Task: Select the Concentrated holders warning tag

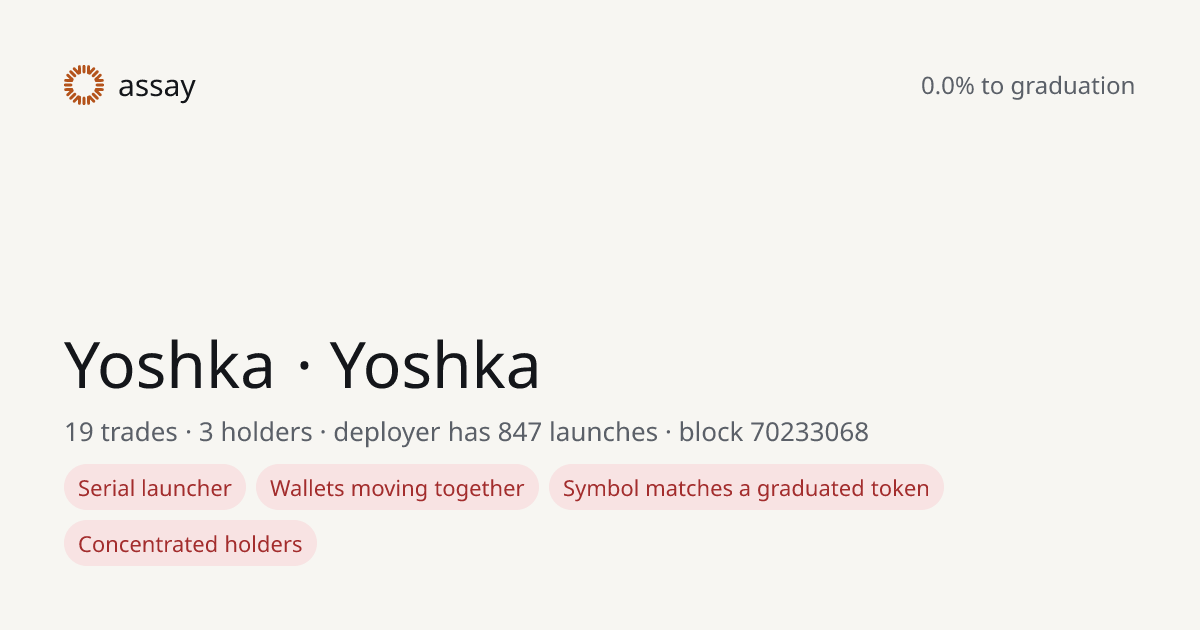Action: pyautogui.click(x=190, y=544)
